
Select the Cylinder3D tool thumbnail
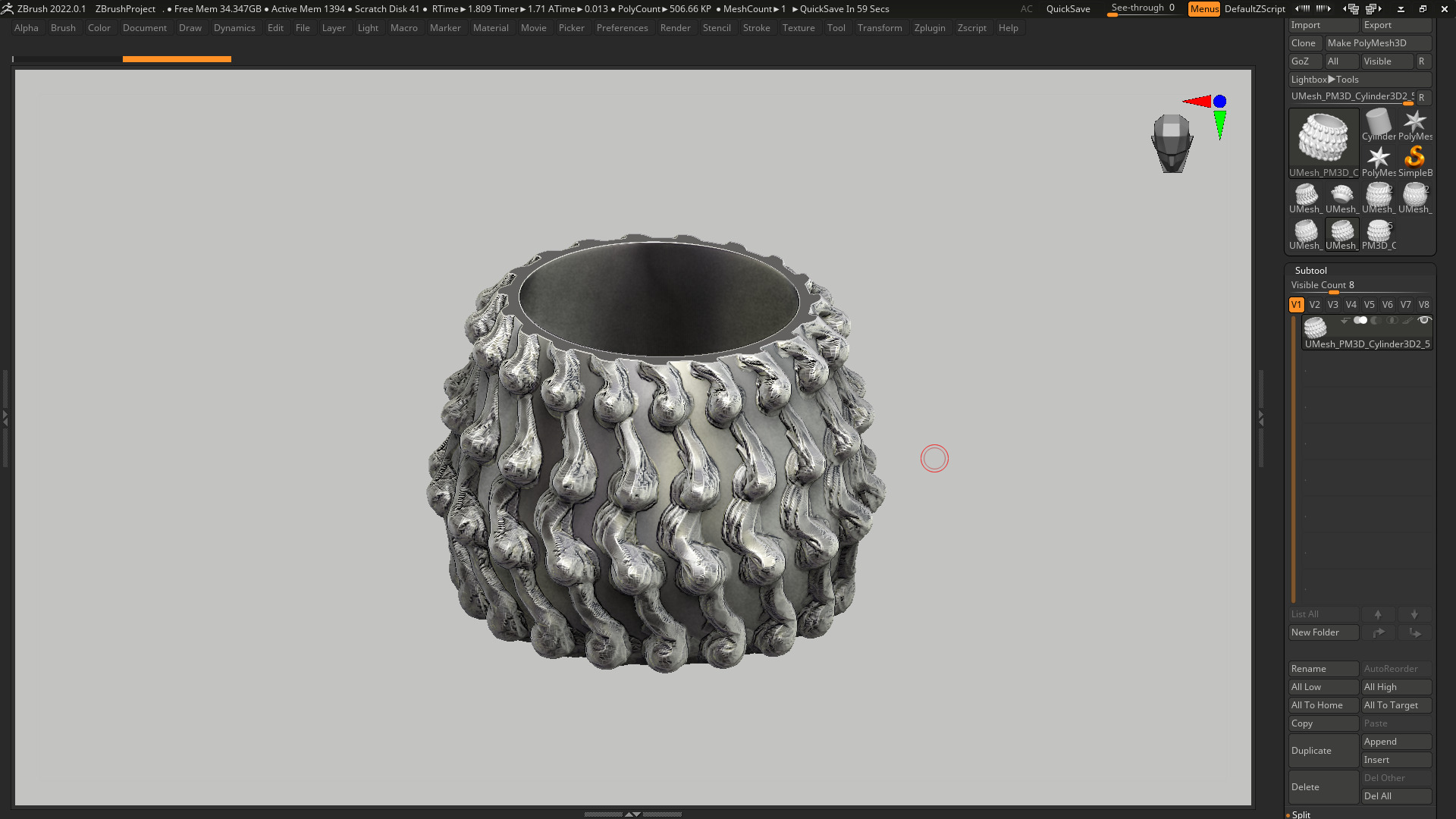[1378, 124]
